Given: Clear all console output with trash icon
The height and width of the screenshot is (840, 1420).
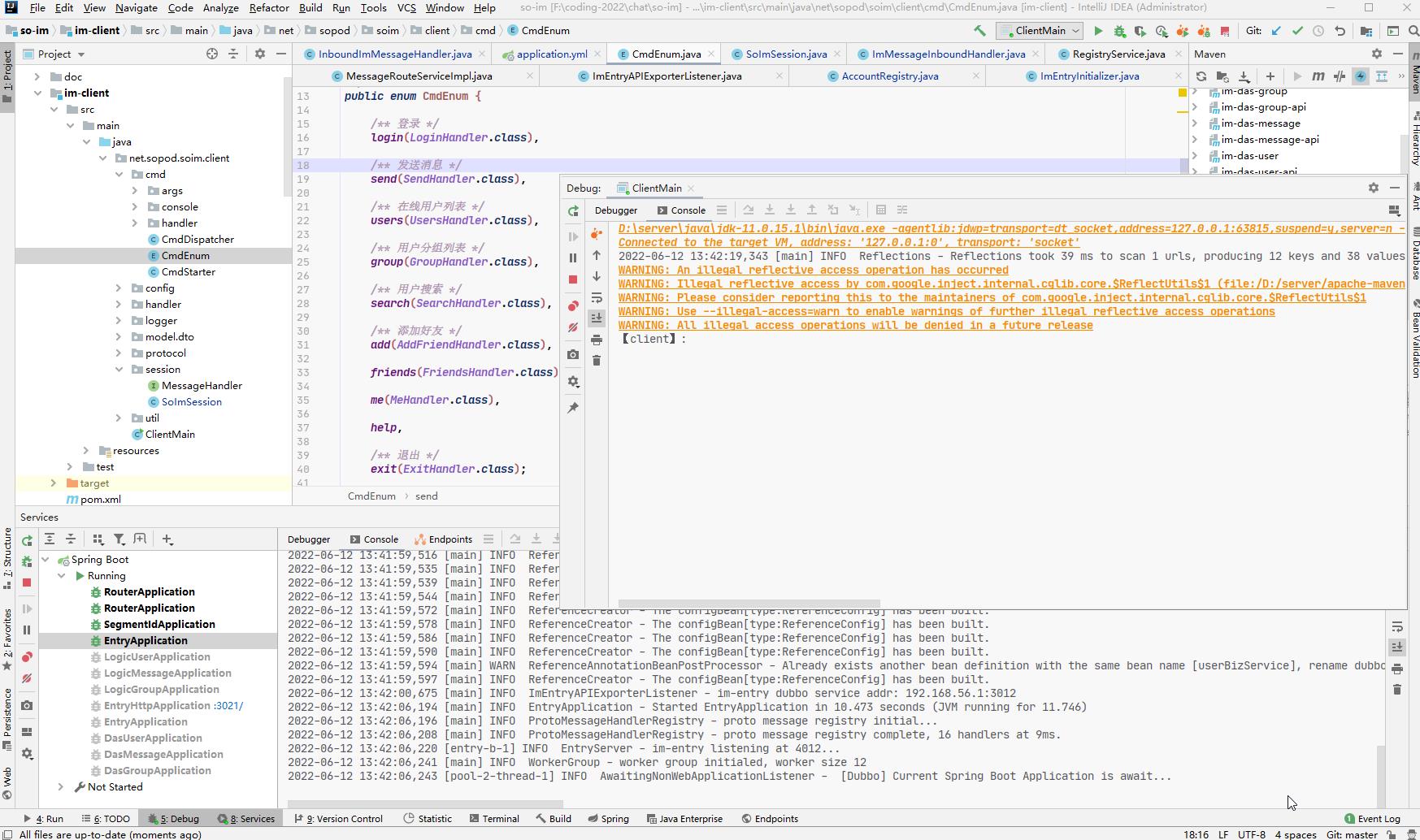Looking at the screenshot, I should point(597,361).
